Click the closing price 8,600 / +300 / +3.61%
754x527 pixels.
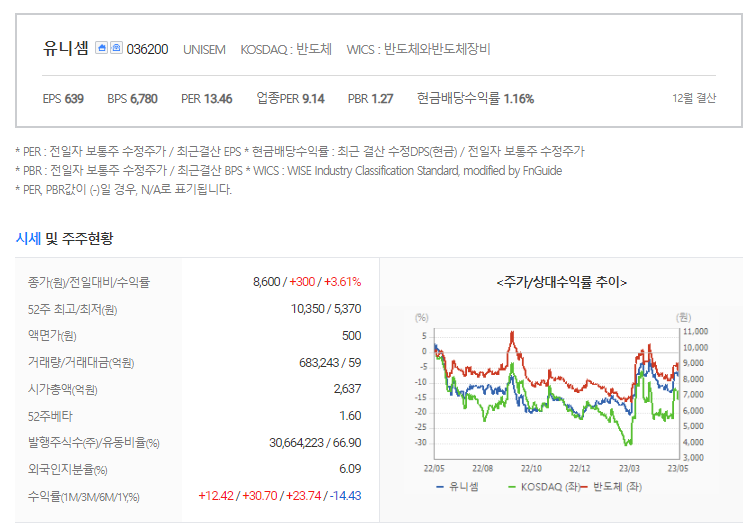pos(307,282)
